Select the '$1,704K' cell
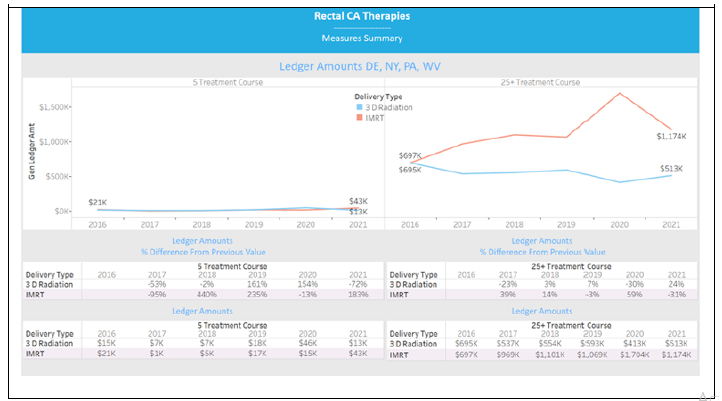 (635, 355)
